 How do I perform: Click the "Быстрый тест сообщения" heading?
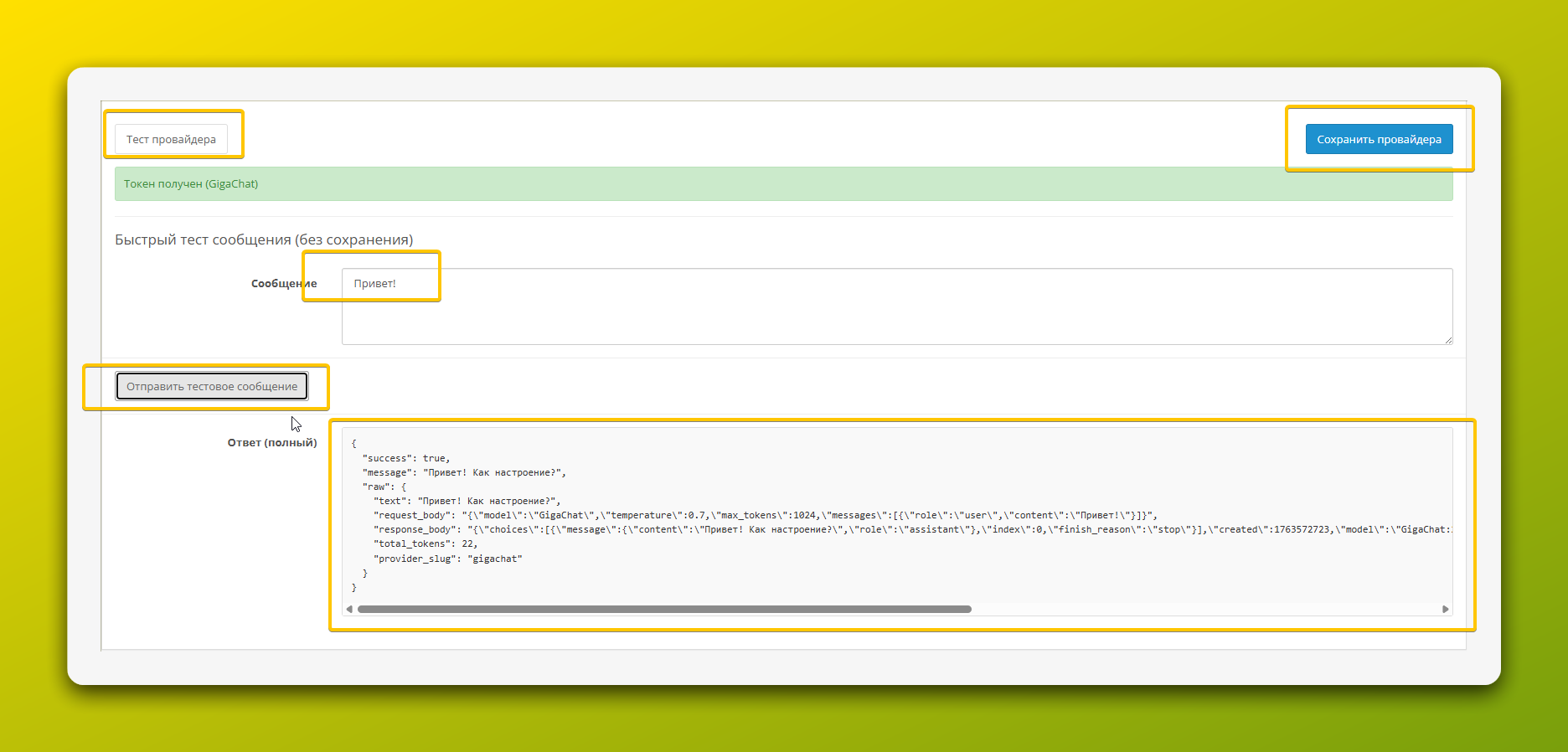pos(264,240)
